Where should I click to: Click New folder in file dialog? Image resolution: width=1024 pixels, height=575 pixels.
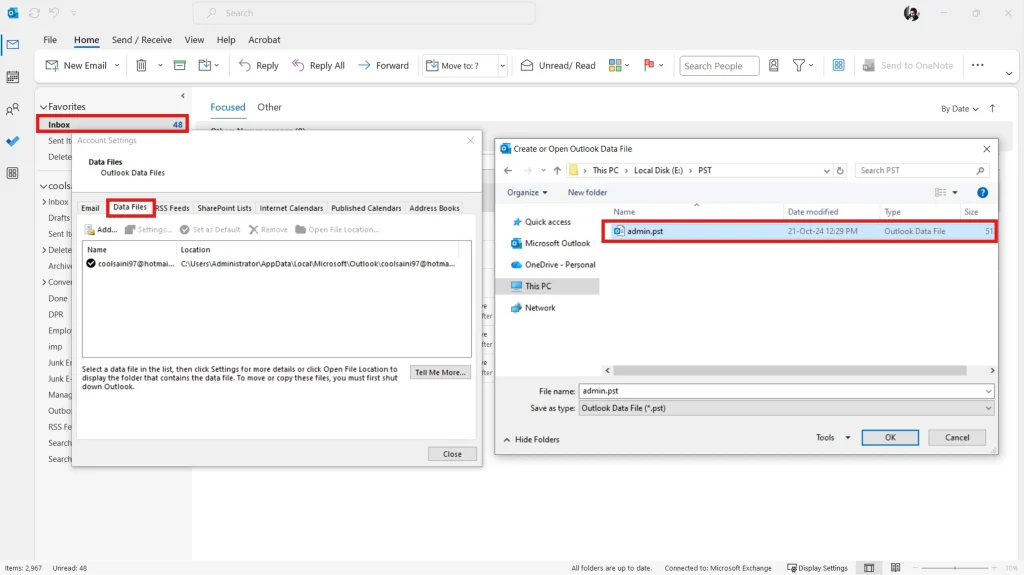[587, 193]
